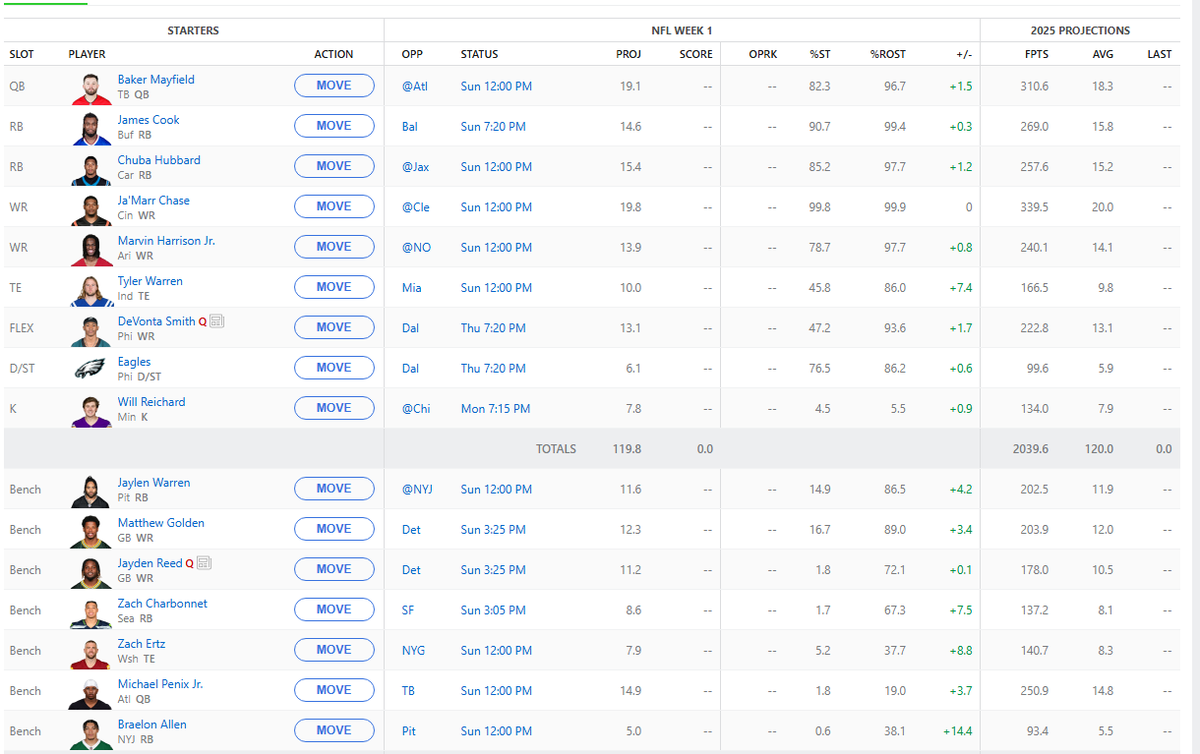The image size is (1200, 754).
Task: Open Matthew Golden player link
Action: click(x=161, y=523)
